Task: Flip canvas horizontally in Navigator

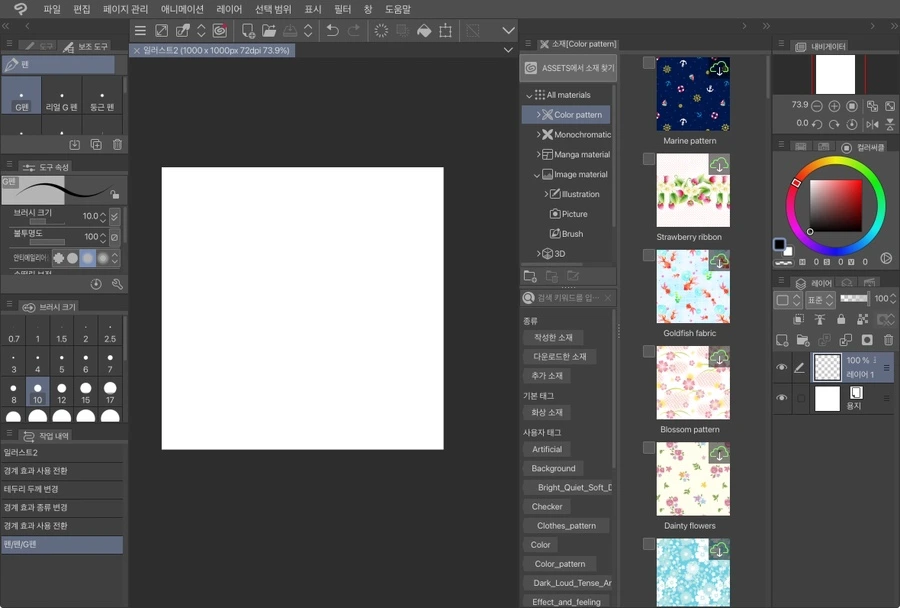Action: (x=872, y=124)
